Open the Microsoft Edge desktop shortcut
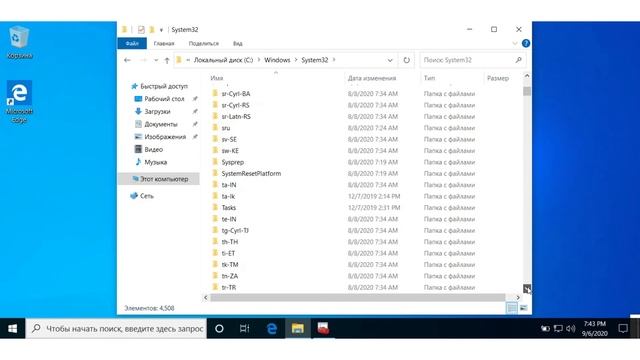 coord(19,102)
